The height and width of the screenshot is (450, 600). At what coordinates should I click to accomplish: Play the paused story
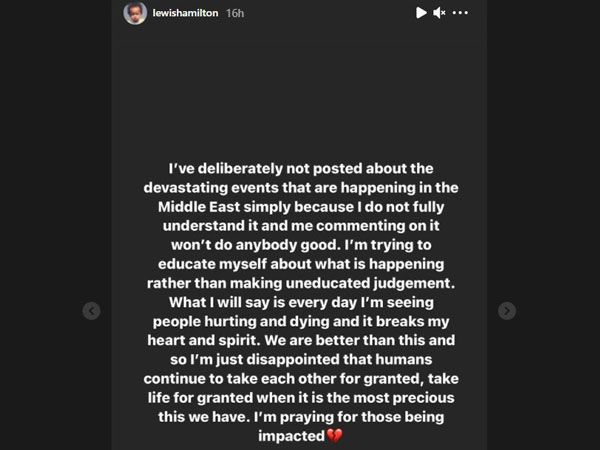[422, 13]
